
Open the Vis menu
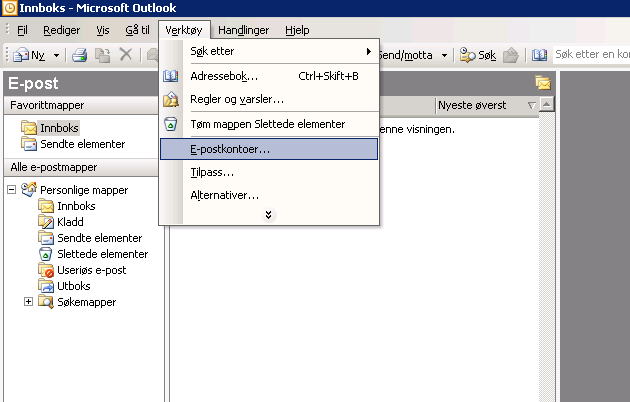point(103,30)
